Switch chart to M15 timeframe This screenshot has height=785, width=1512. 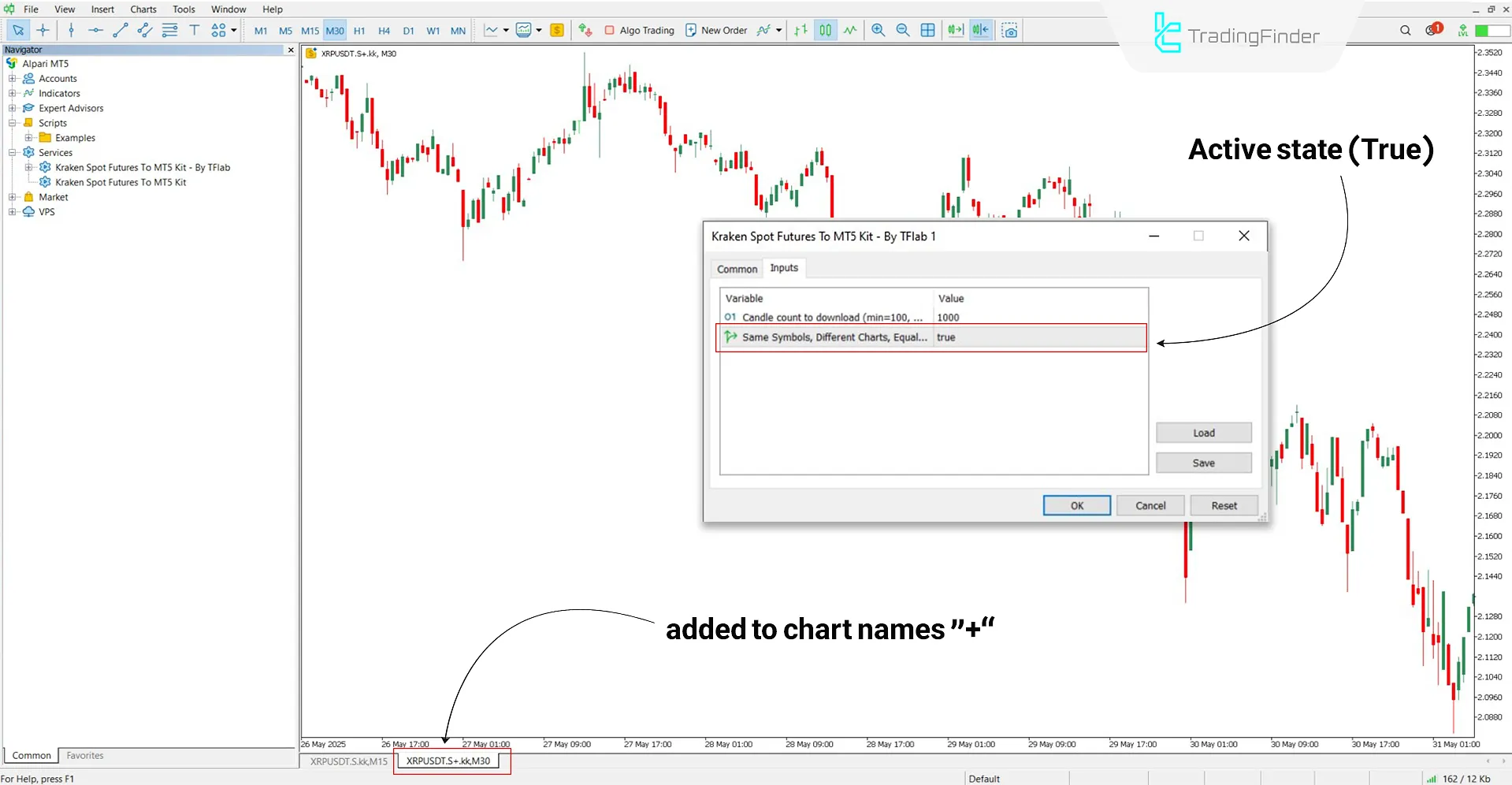(310, 31)
